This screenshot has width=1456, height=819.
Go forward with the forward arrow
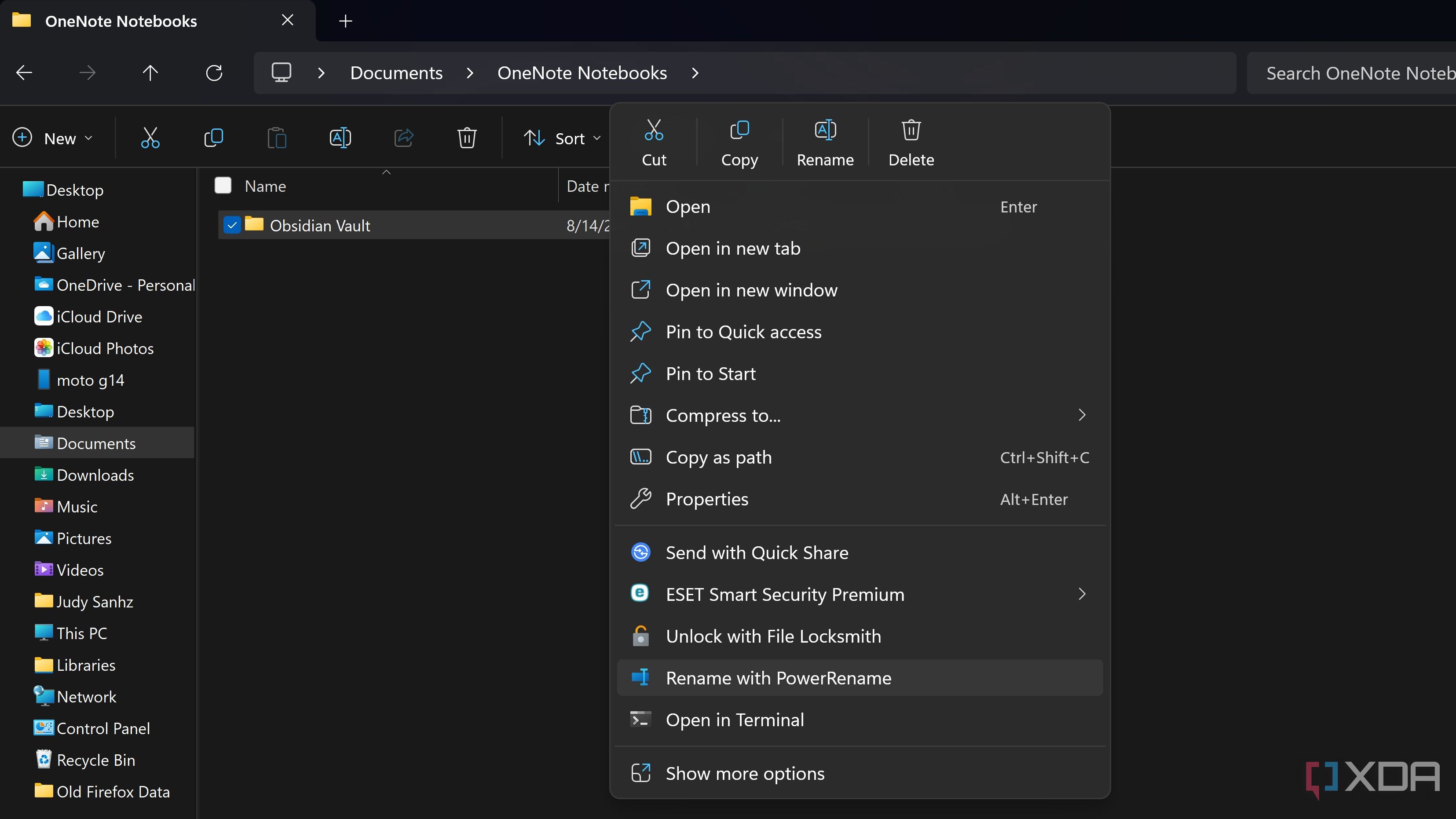click(87, 72)
